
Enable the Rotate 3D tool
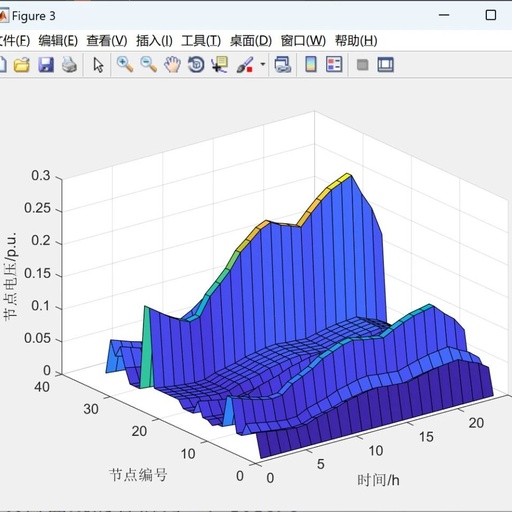(196, 64)
